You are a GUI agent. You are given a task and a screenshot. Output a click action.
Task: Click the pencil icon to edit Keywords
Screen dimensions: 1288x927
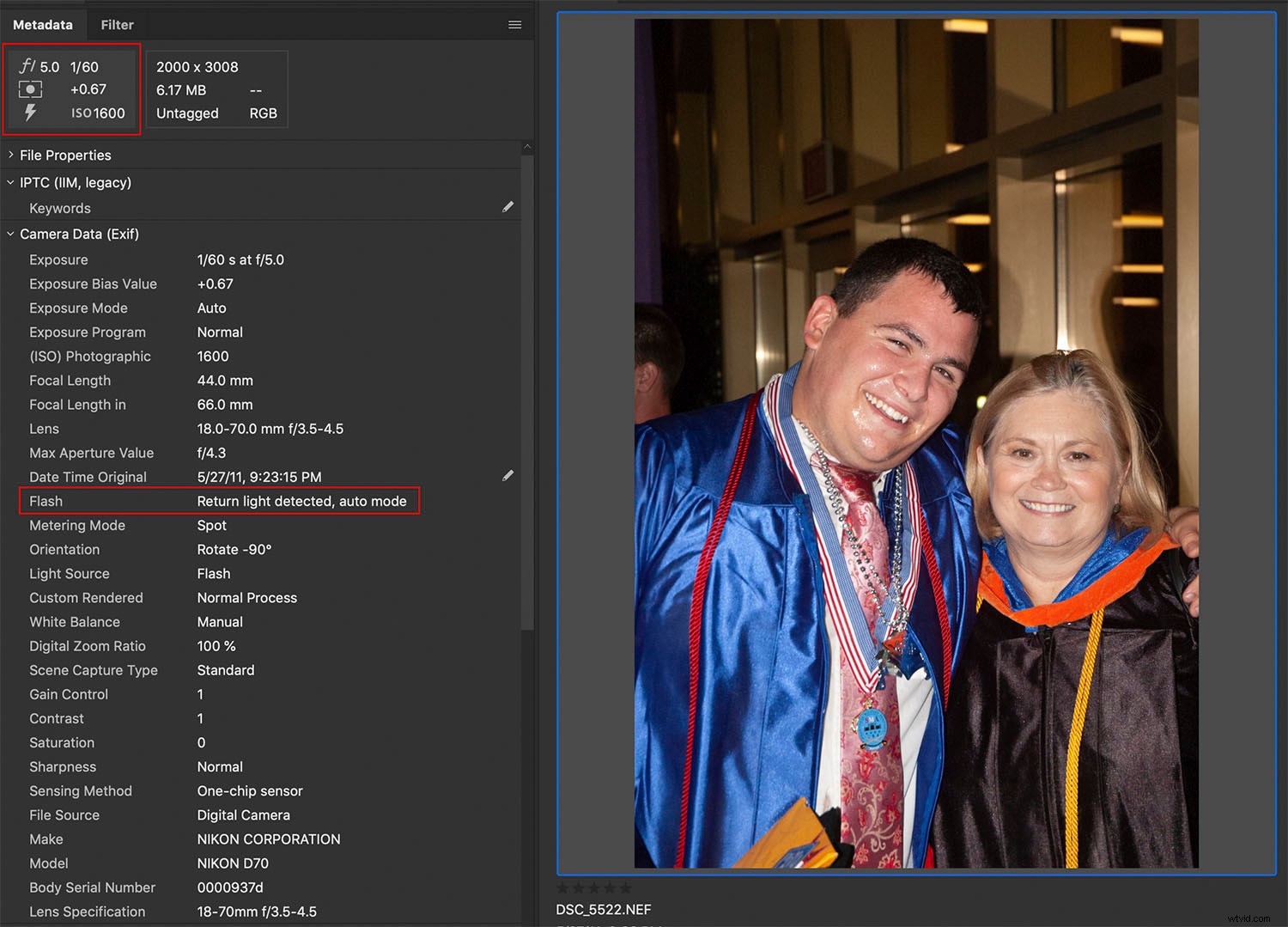pos(508,207)
